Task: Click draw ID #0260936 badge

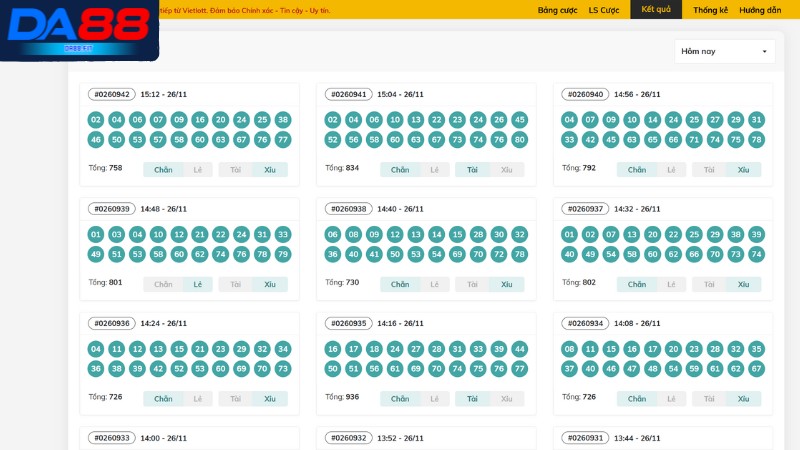Action: 112,323
